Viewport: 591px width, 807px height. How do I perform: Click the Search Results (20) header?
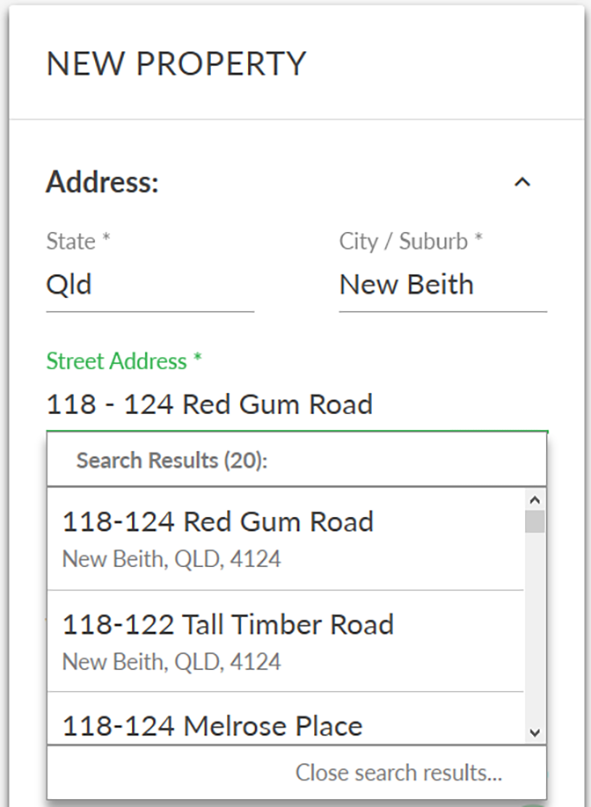172,460
